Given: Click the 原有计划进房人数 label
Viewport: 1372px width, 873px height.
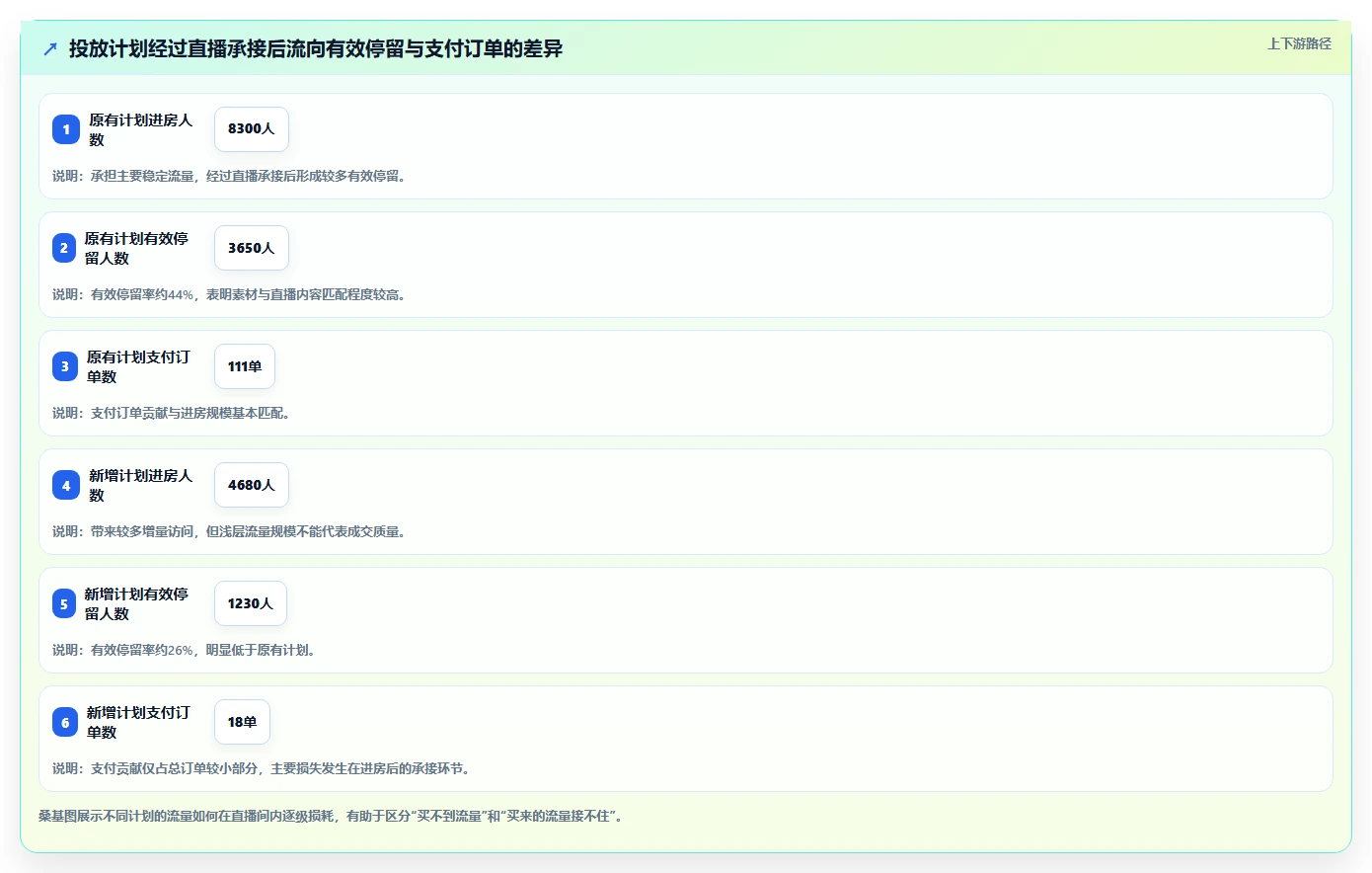Looking at the screenshot, I should coord(141,129).
